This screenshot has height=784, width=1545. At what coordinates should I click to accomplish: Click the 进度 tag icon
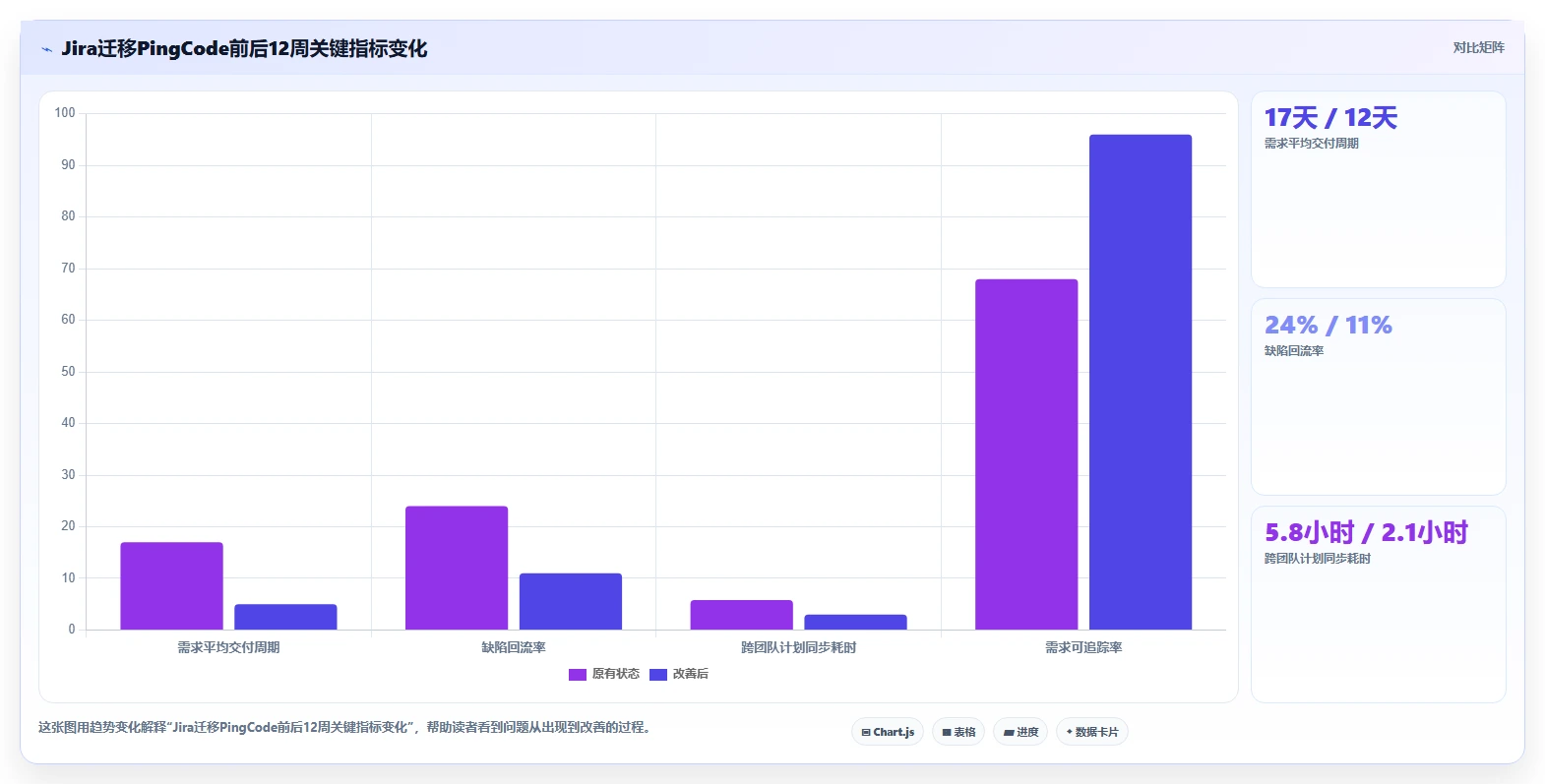click(x=1009, y=732)
